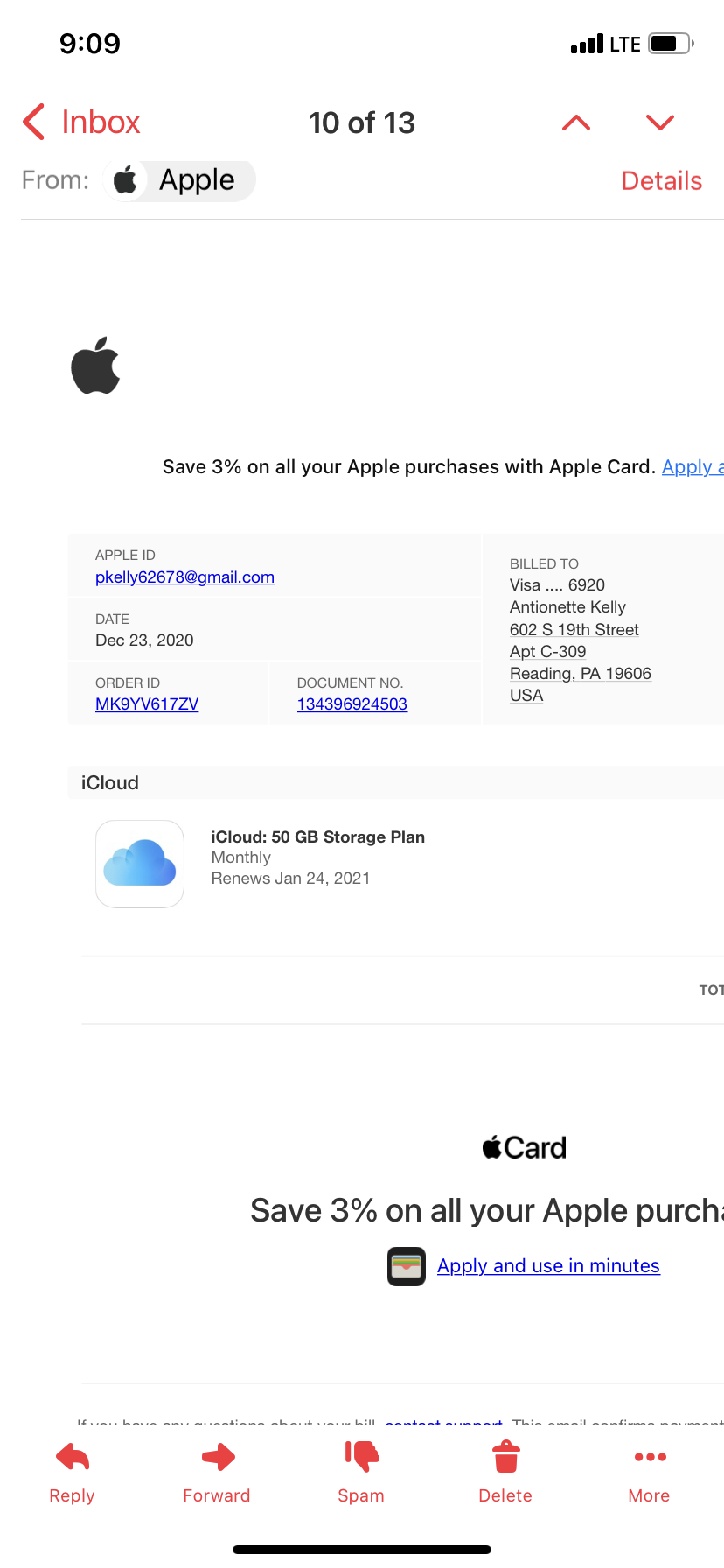Open the pkelly62678@gmail.com Apple ID link

pos(184,577)
